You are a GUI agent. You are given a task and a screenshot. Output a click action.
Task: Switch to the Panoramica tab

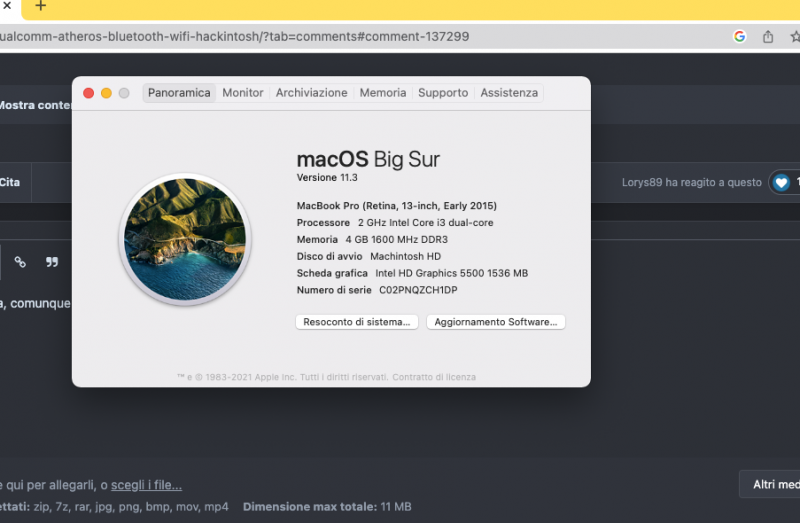tap(179, 93)
